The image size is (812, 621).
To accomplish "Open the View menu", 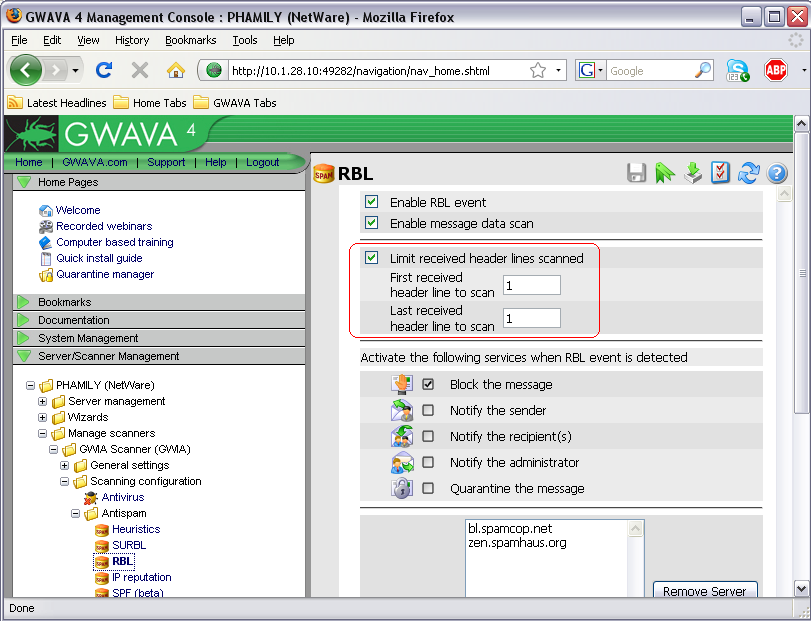I will click(88, 40).
